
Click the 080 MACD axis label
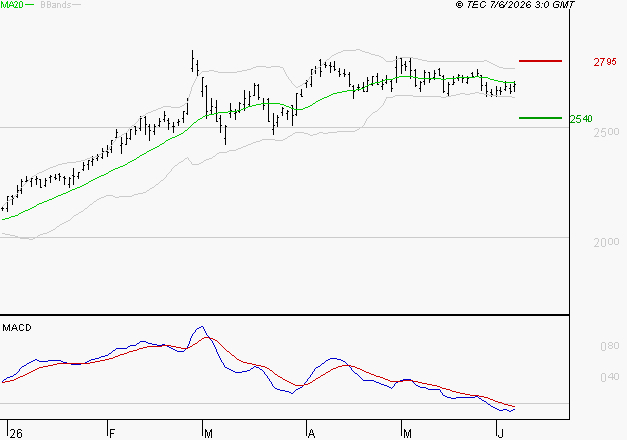[609, 346]
